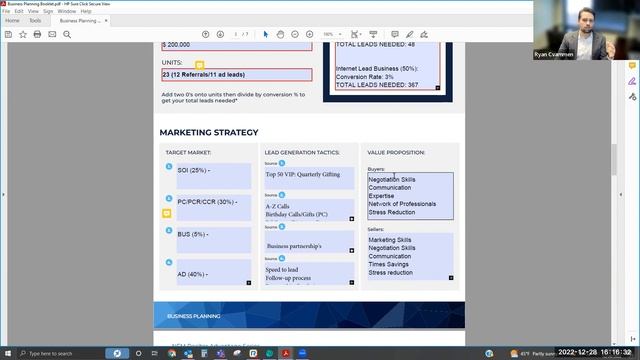Viewport: 640px width, 360px height.
Task: Expand overflow in Speed to lead field
Action: click(351, 282)
